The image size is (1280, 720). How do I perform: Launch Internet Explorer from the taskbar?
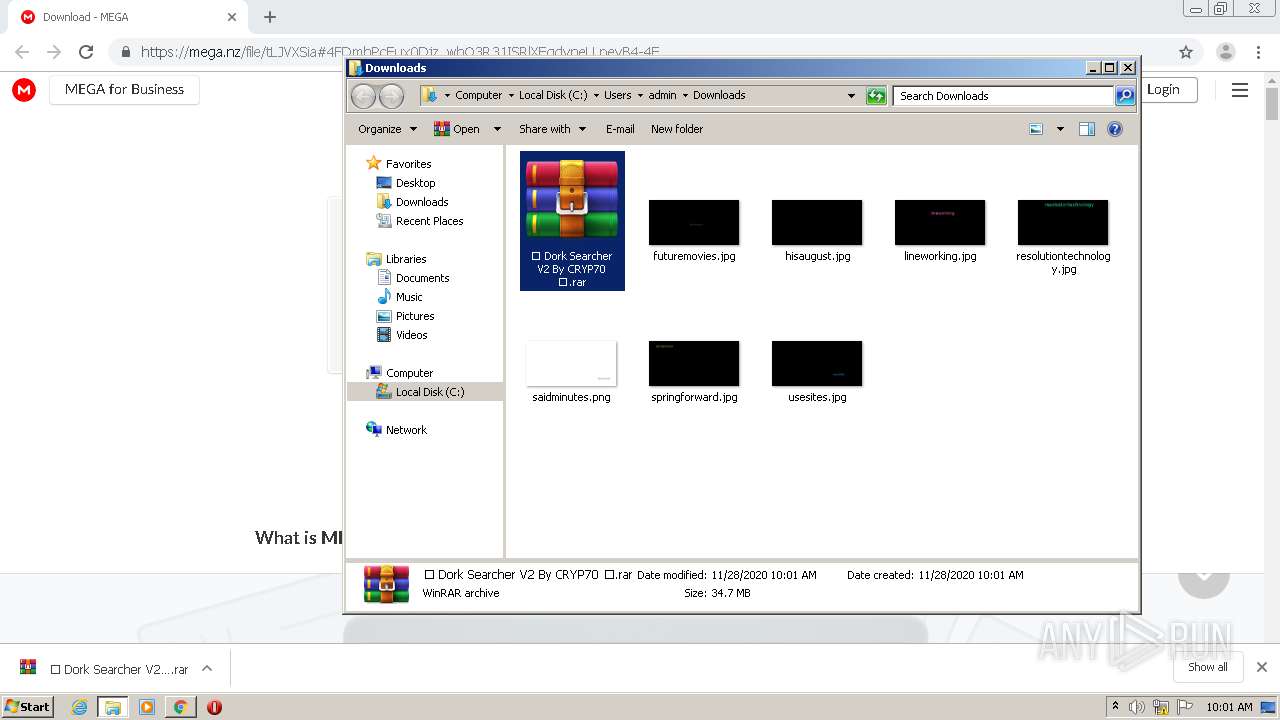pos(79,707)
